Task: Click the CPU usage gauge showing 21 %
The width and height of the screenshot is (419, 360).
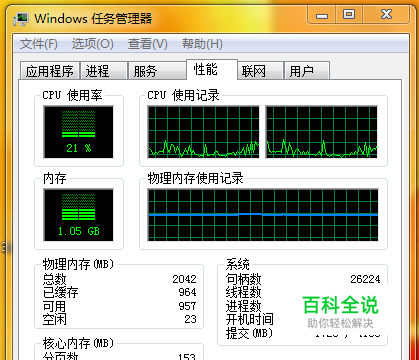Action: 78,132
